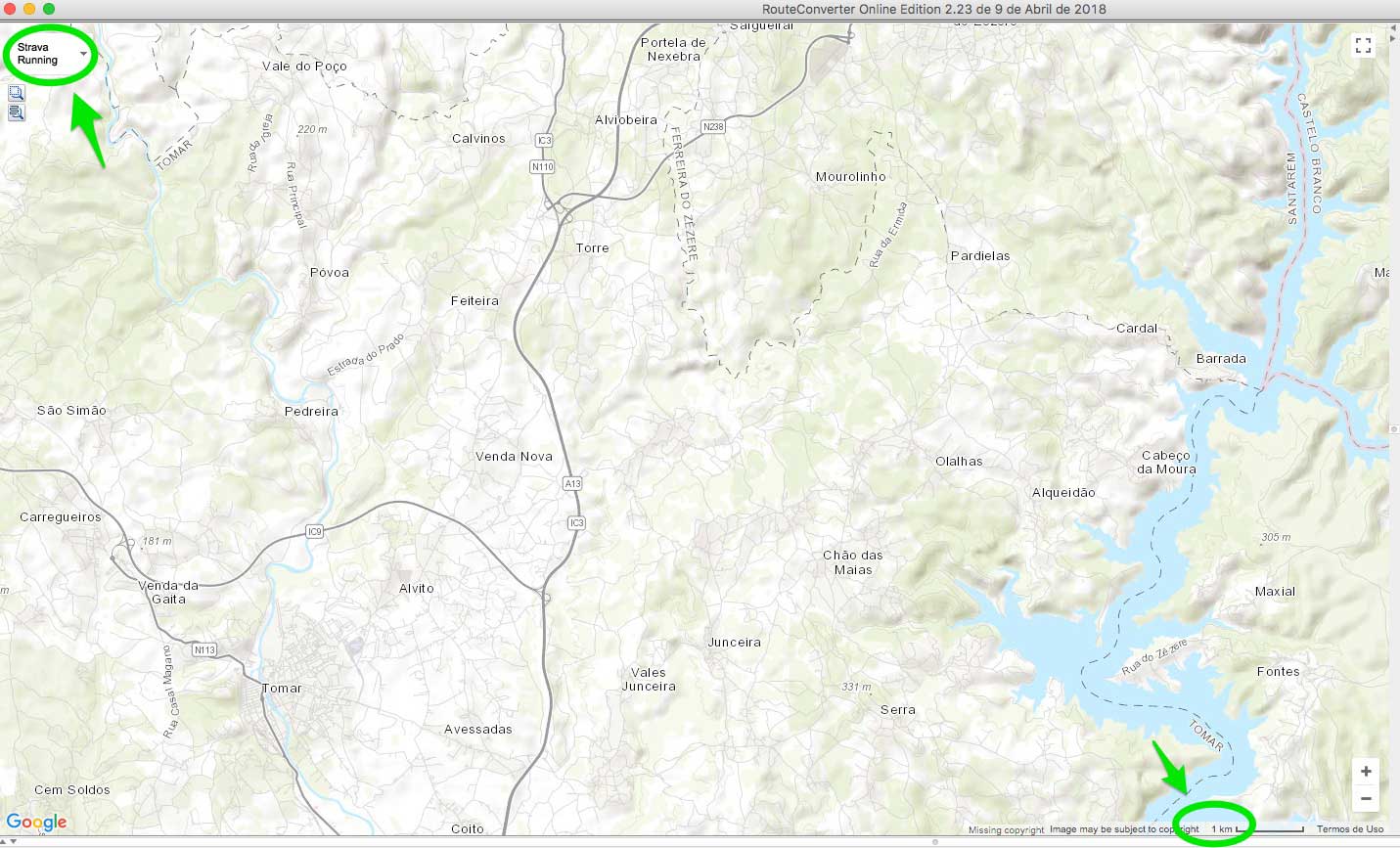Click the Tomar city label on map
This screenshot has height=848, width=1400.
(x=282, y=689)
